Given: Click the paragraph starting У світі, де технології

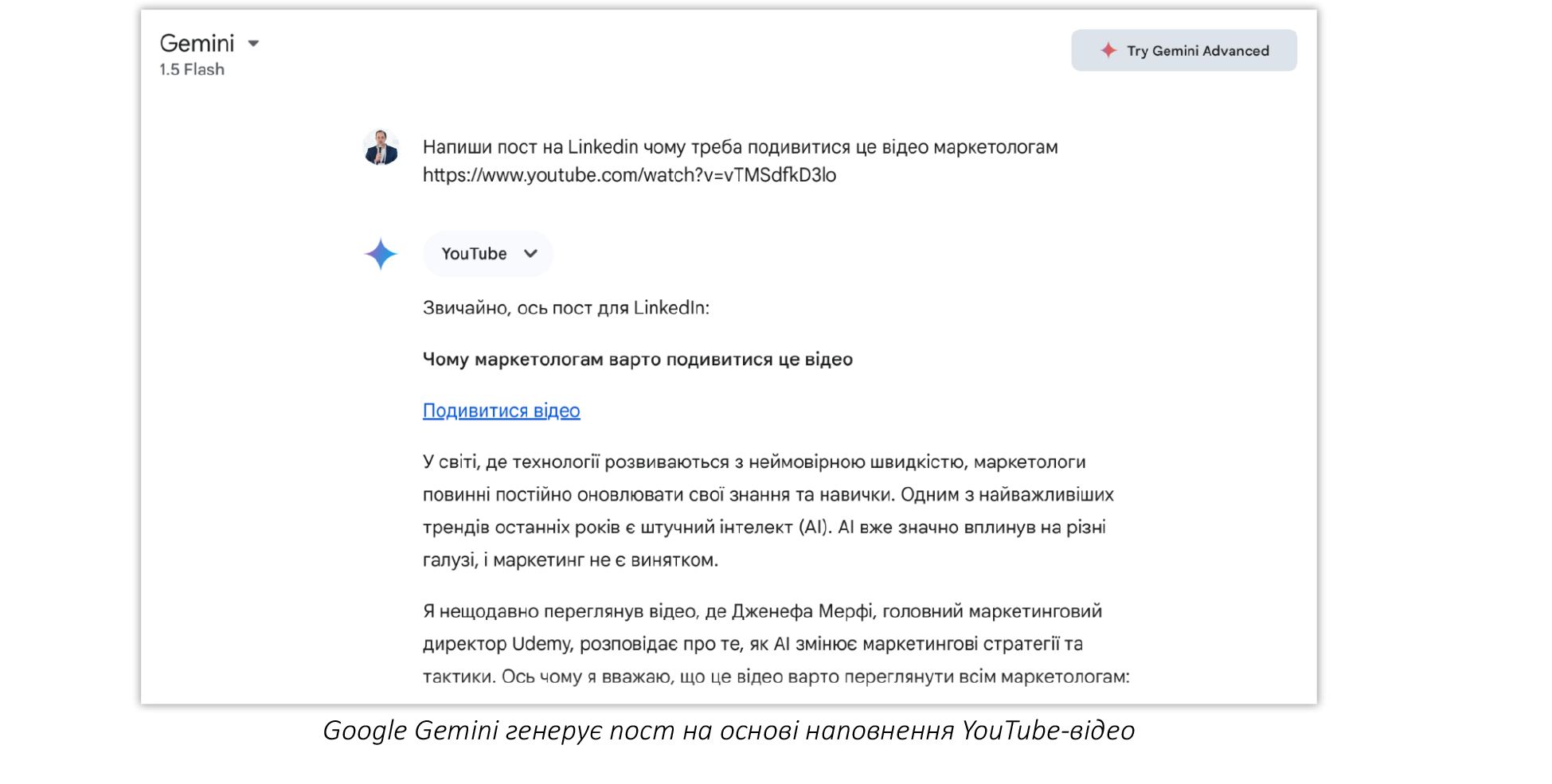Looking at the screenshot, I should tap(768, 511).
